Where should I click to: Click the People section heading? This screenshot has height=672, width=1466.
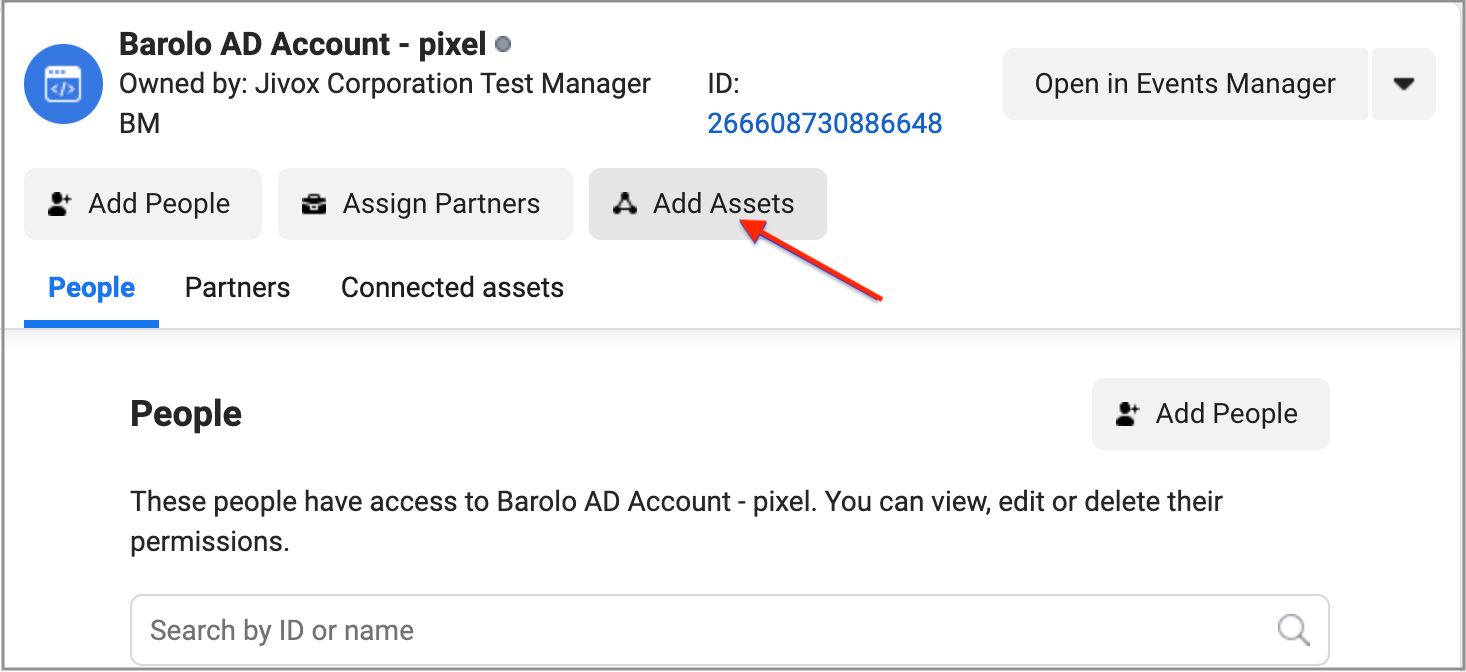point(186,414)
